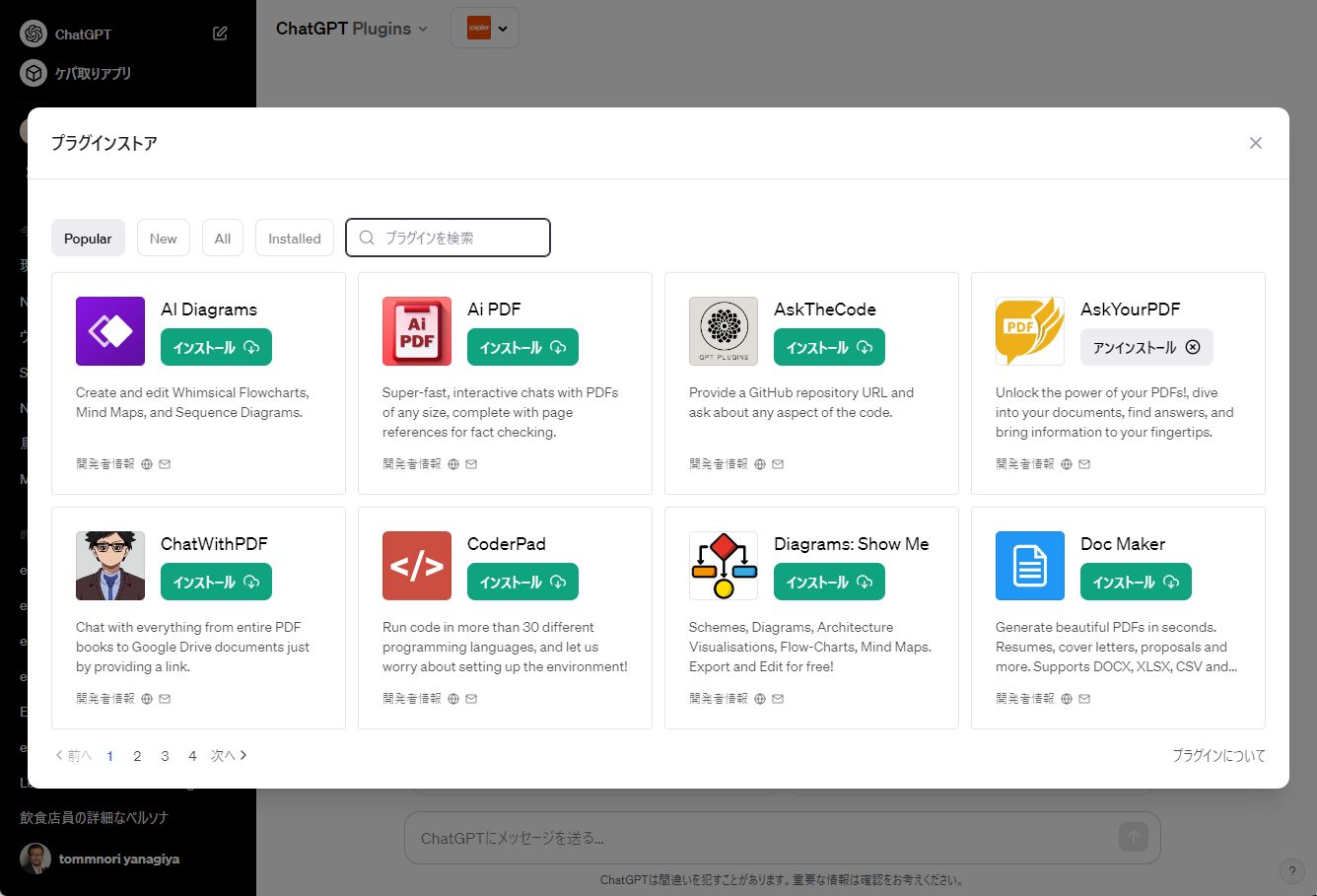Select the Installed plugins tab
This screenshot has height=896, width=1317.
pyautogui.click(x=295, y=239)
